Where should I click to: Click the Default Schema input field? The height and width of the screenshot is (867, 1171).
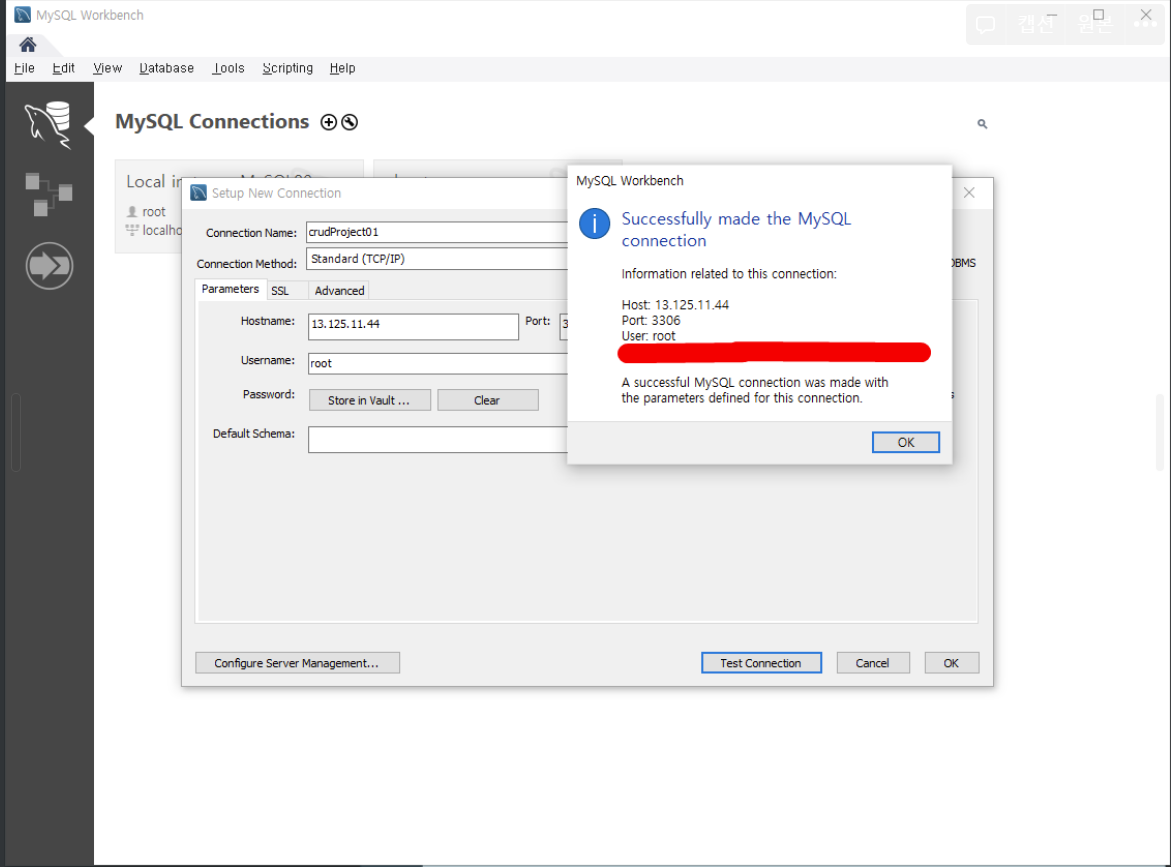438,440
